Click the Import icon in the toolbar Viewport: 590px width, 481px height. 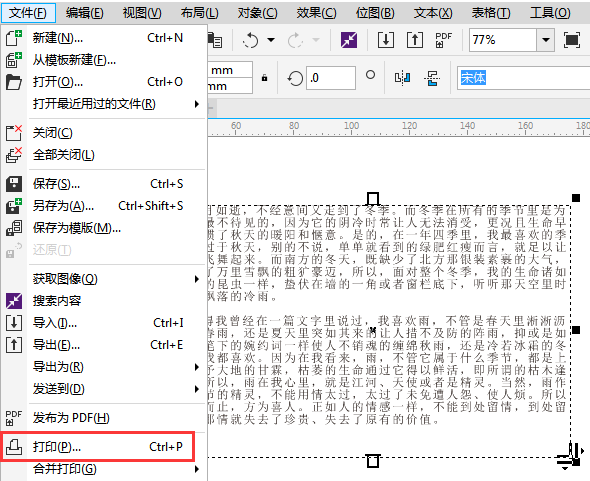coord(386,40)
